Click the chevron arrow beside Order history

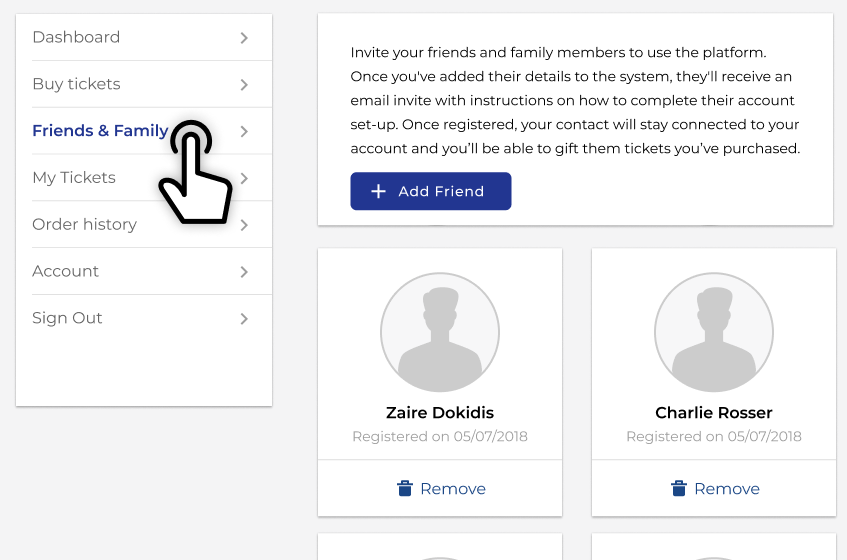[x=244, y=225]
